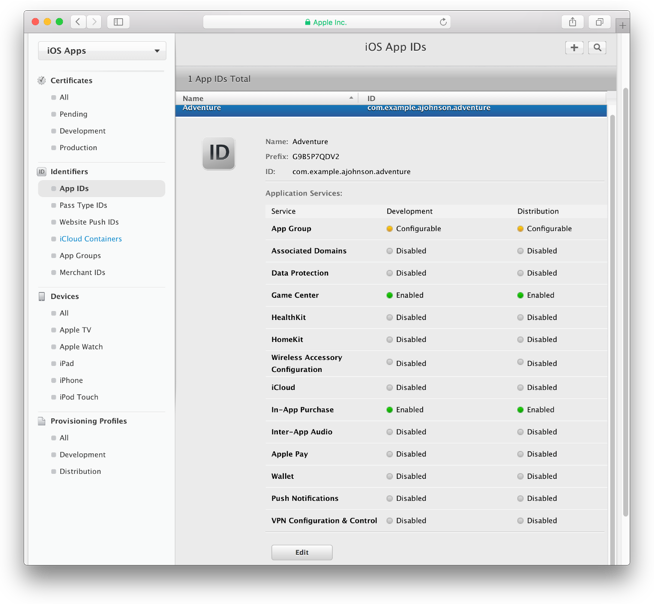Toggle the Safari sidebar button
Image resolution: width=654 pixels, height=604 pixels.
click(x=118, y=22)
